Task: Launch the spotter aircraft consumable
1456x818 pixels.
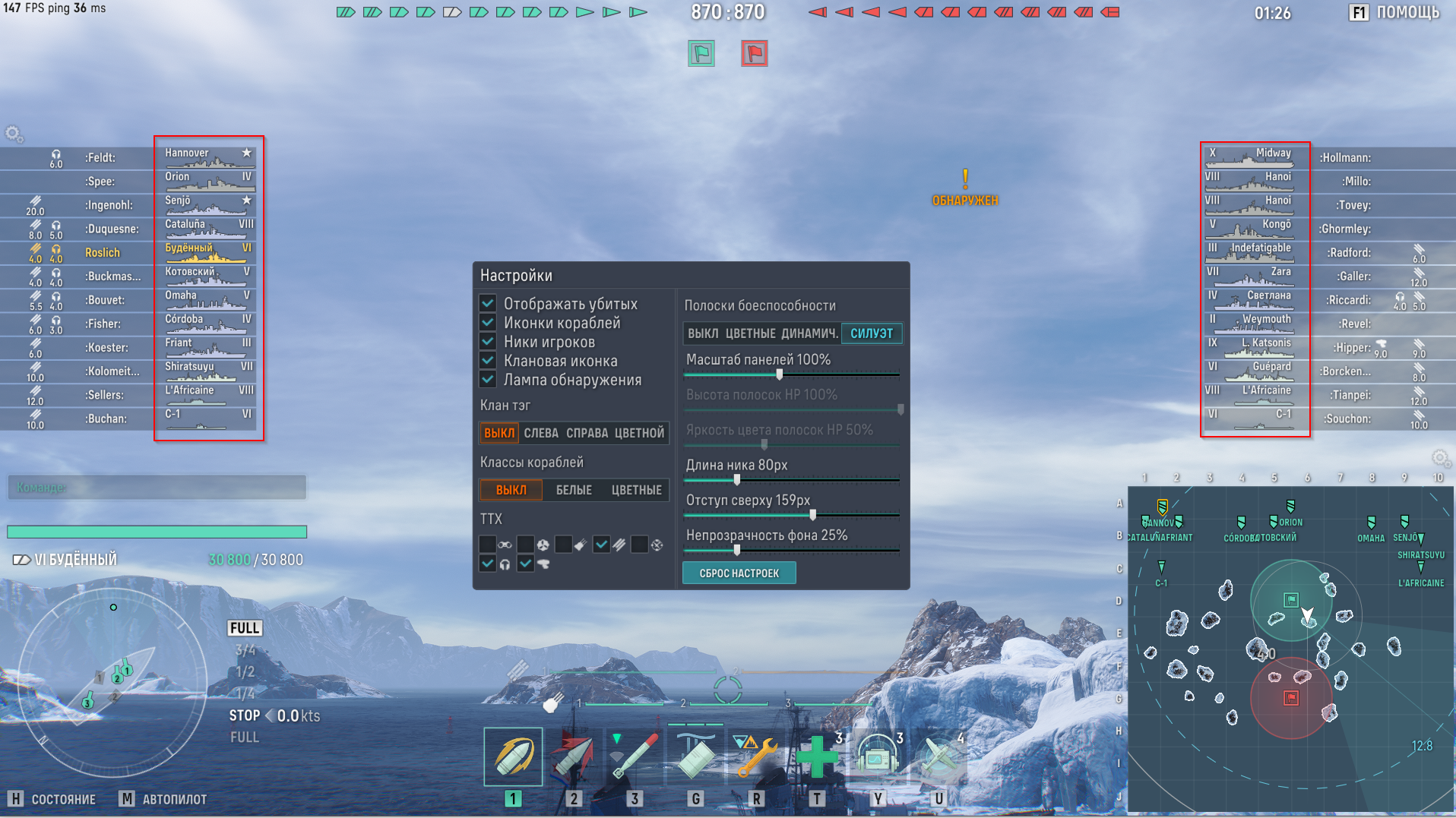Action: point(938,756)
